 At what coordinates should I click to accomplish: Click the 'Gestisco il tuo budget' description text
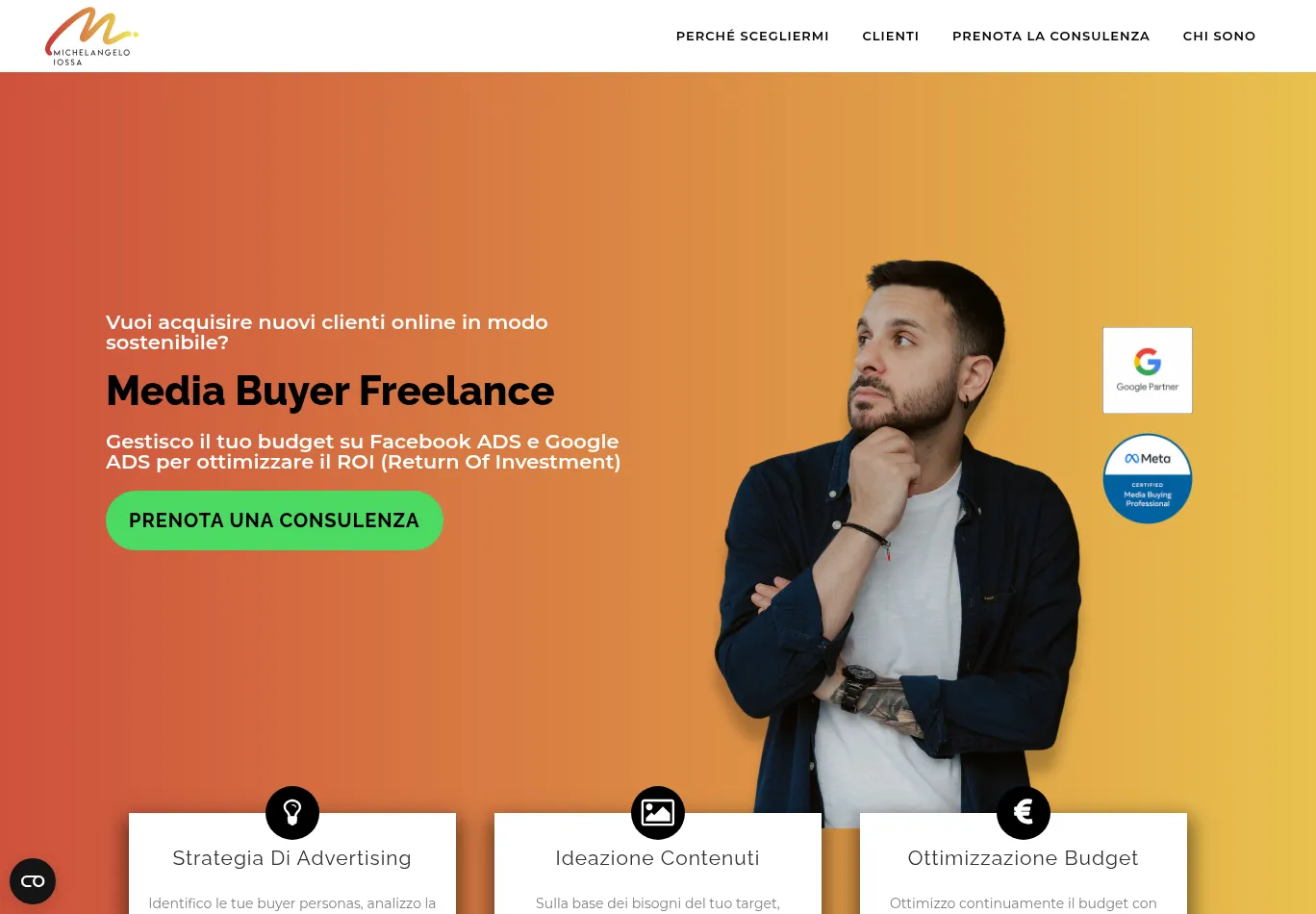[x=364, y=451]
